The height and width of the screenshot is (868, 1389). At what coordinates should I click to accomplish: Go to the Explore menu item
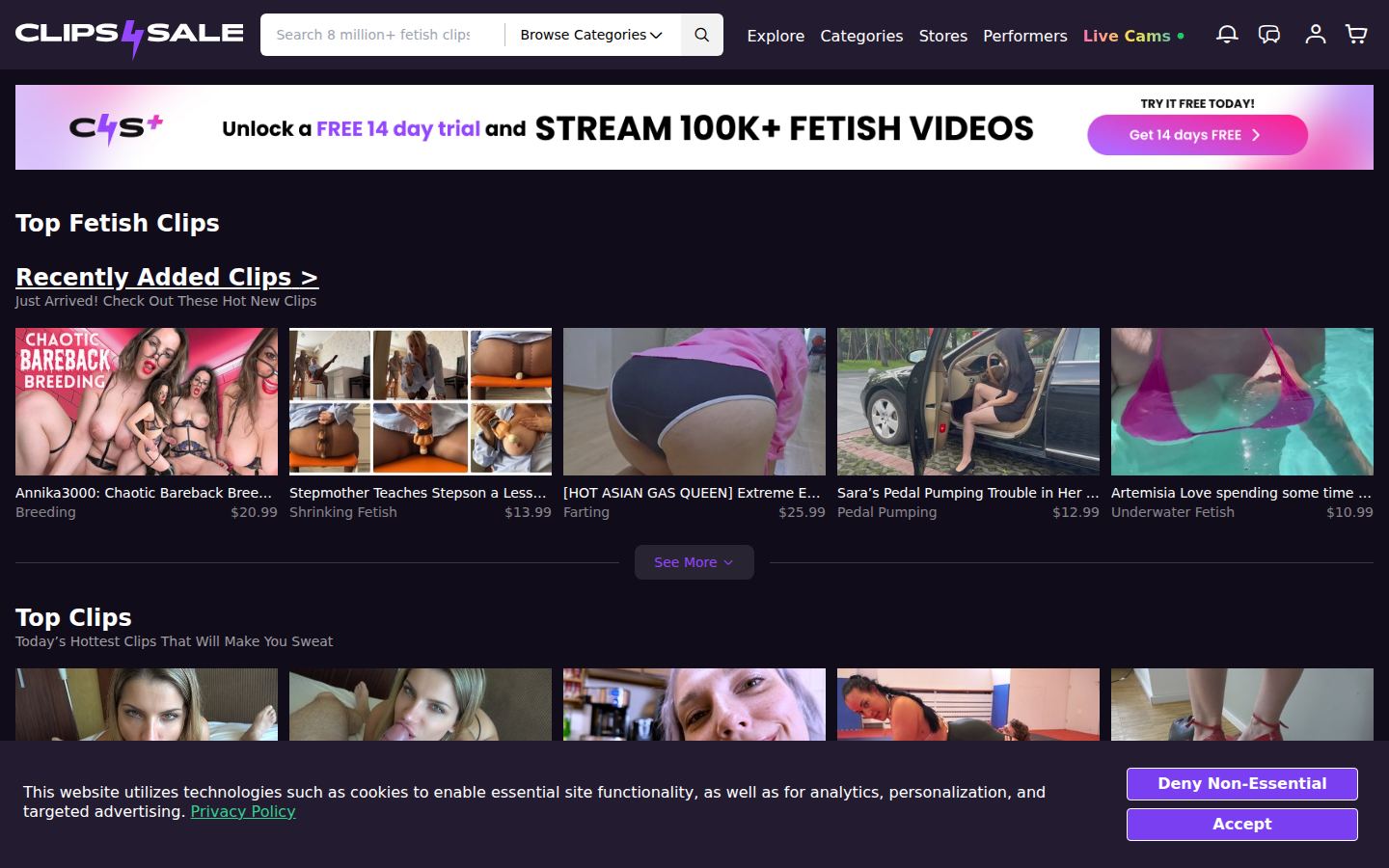[x=776, y=36]
